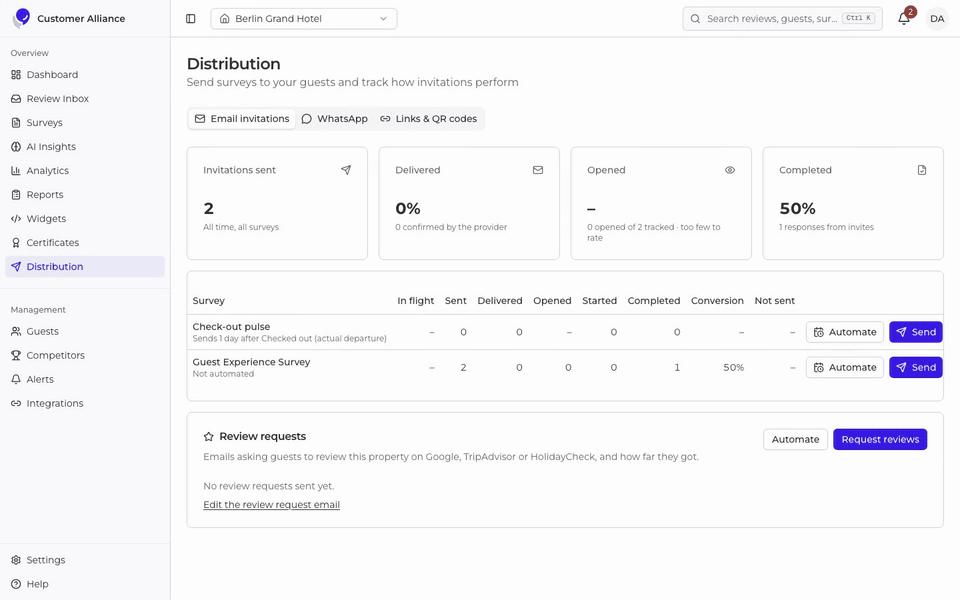960x600 pixels.
Task: Click Automate in the Review requests panel
Action: click(795, 439)
